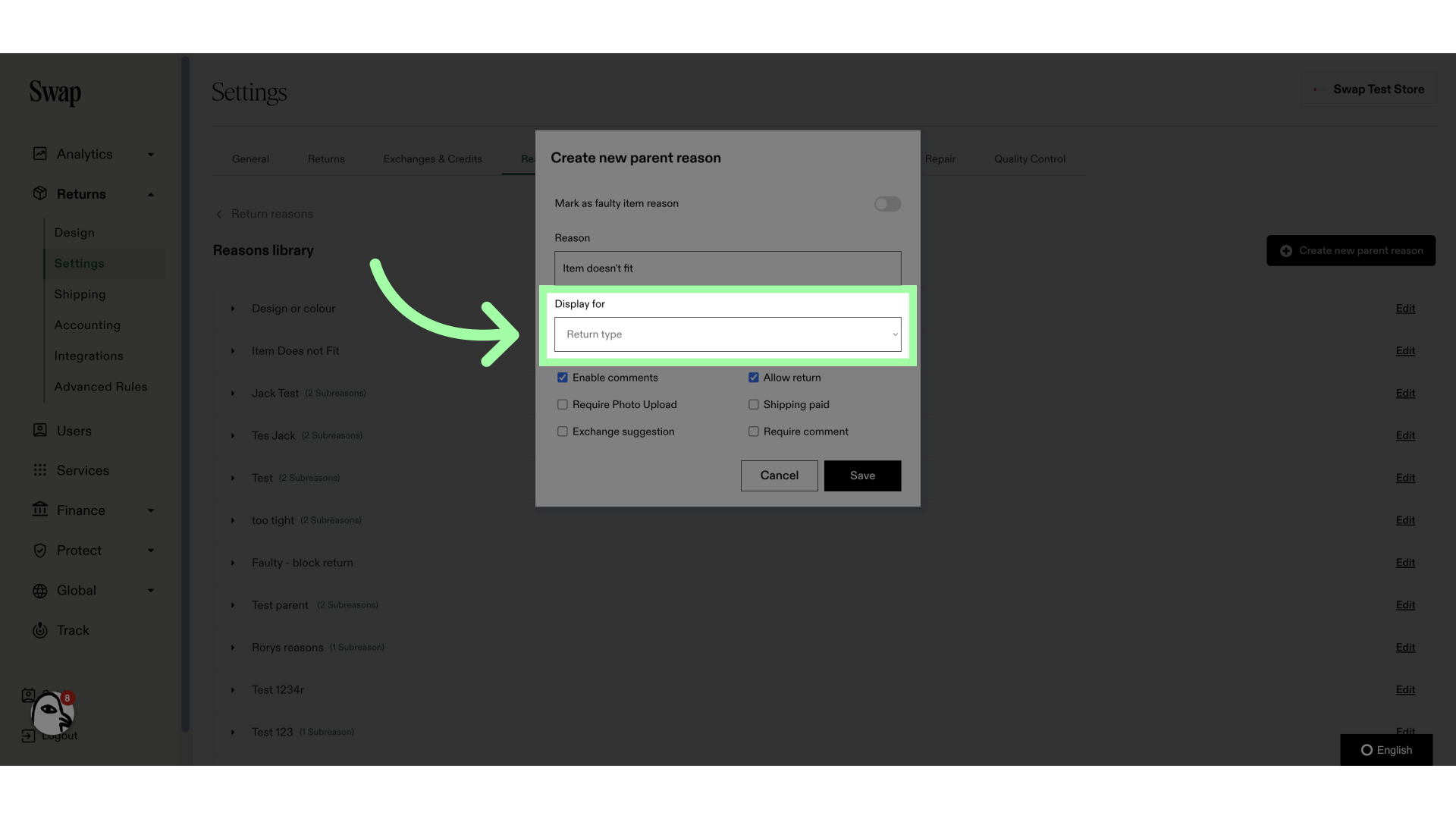Click the circle icon in English language button
Viewport: 1456px width, 819px height.
(x=1367, y=750)
